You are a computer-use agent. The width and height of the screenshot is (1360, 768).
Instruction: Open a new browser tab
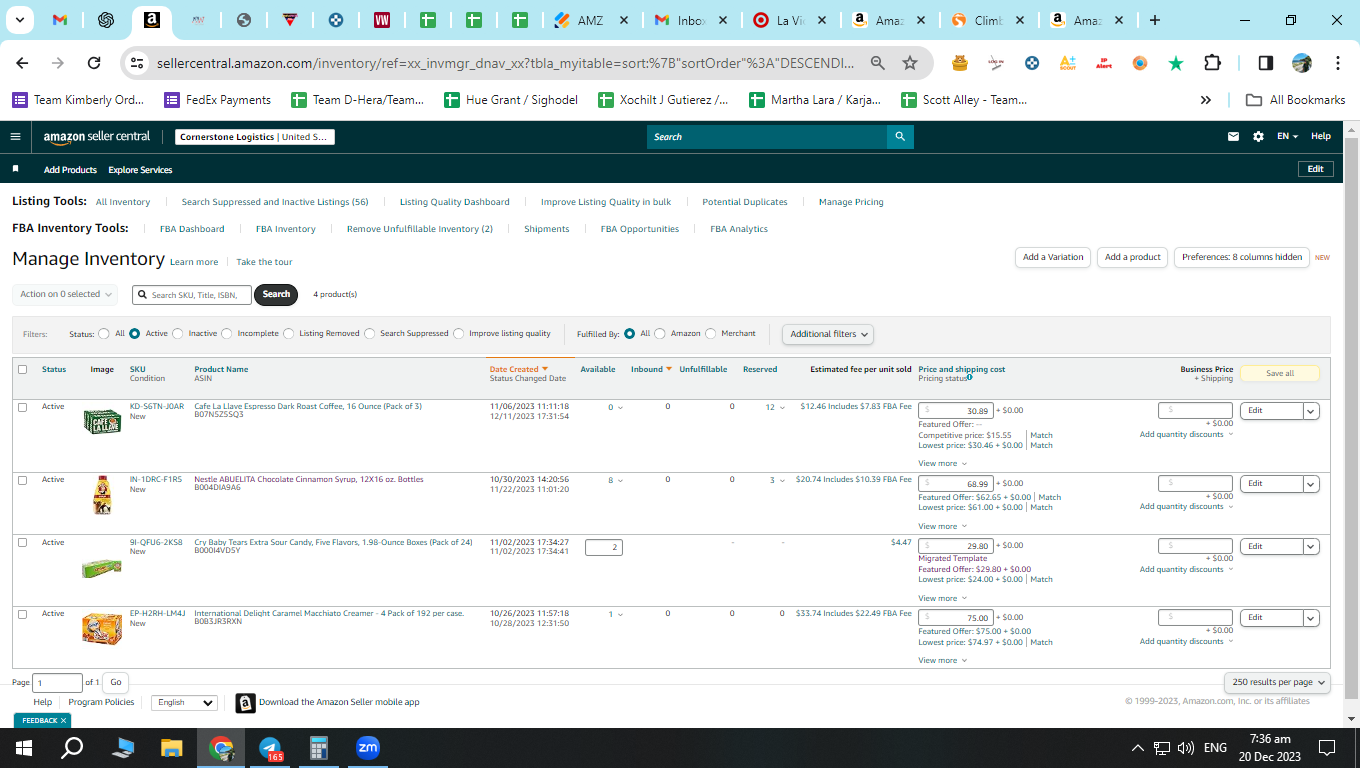pos(1155,20)
